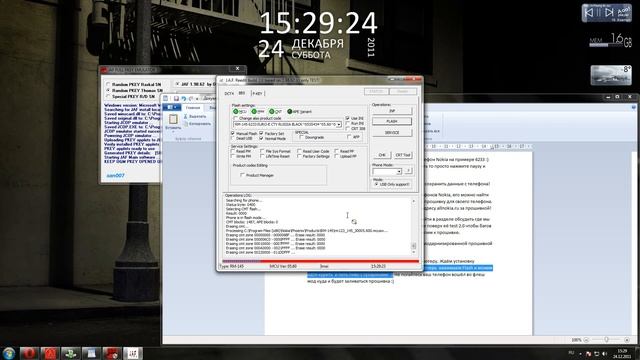The height and width of the screenshot is (360, 640).
Task: Click the WordPad help icon near the title bar
Action: pyautogui.click(x=633, y=107)
